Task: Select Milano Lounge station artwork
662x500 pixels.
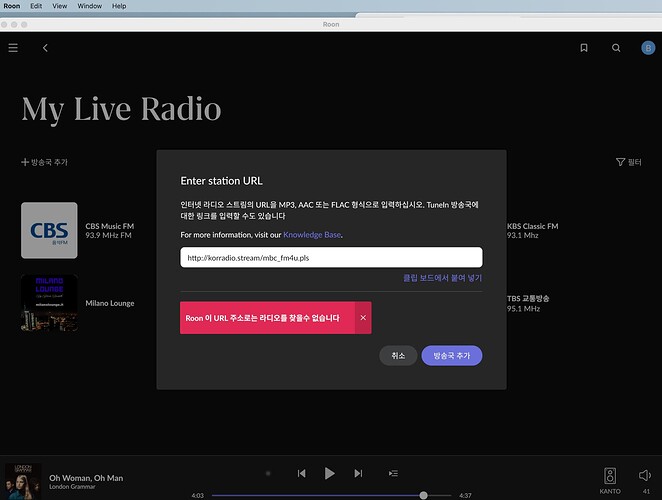Action: [49, 303]
